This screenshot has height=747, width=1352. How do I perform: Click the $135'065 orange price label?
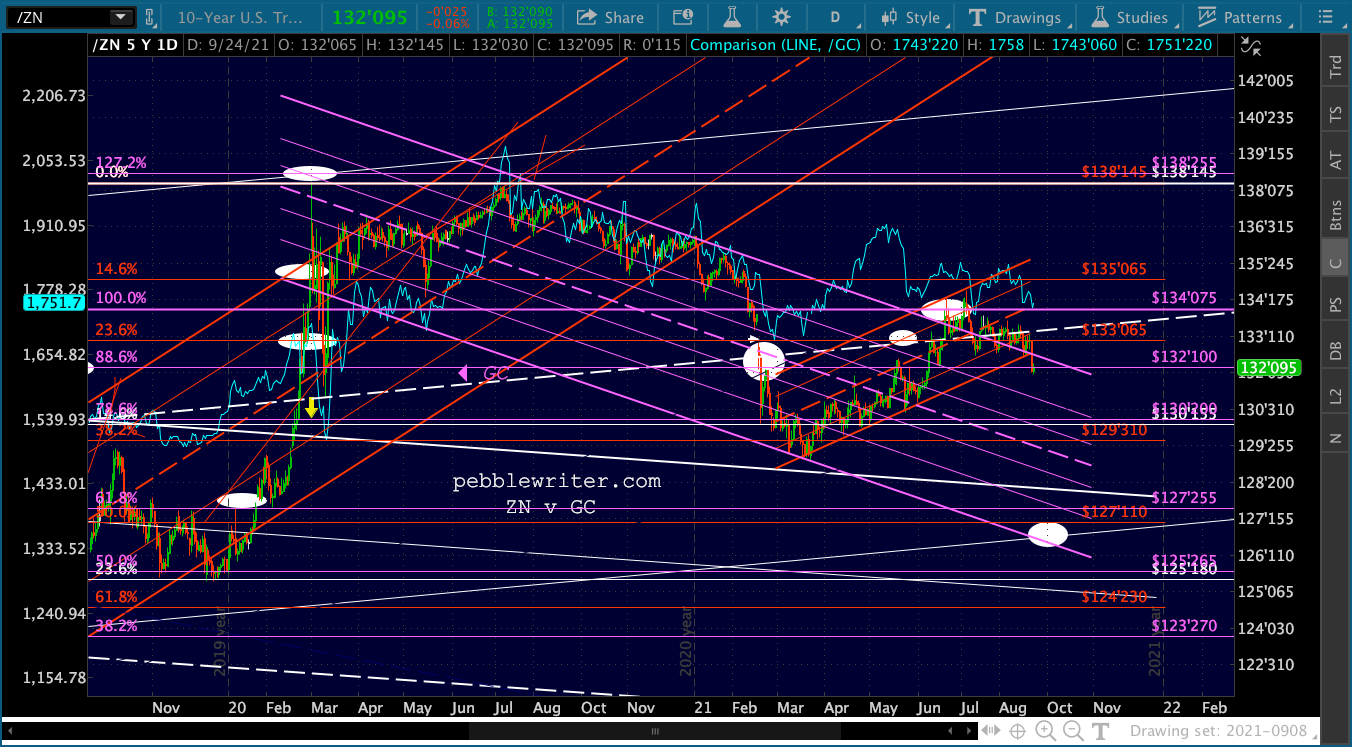point(1114,269)
